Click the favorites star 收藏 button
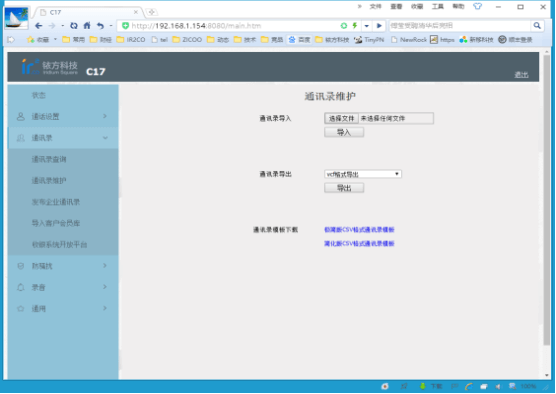Viewport: 556px width, 394px height. 38,40
